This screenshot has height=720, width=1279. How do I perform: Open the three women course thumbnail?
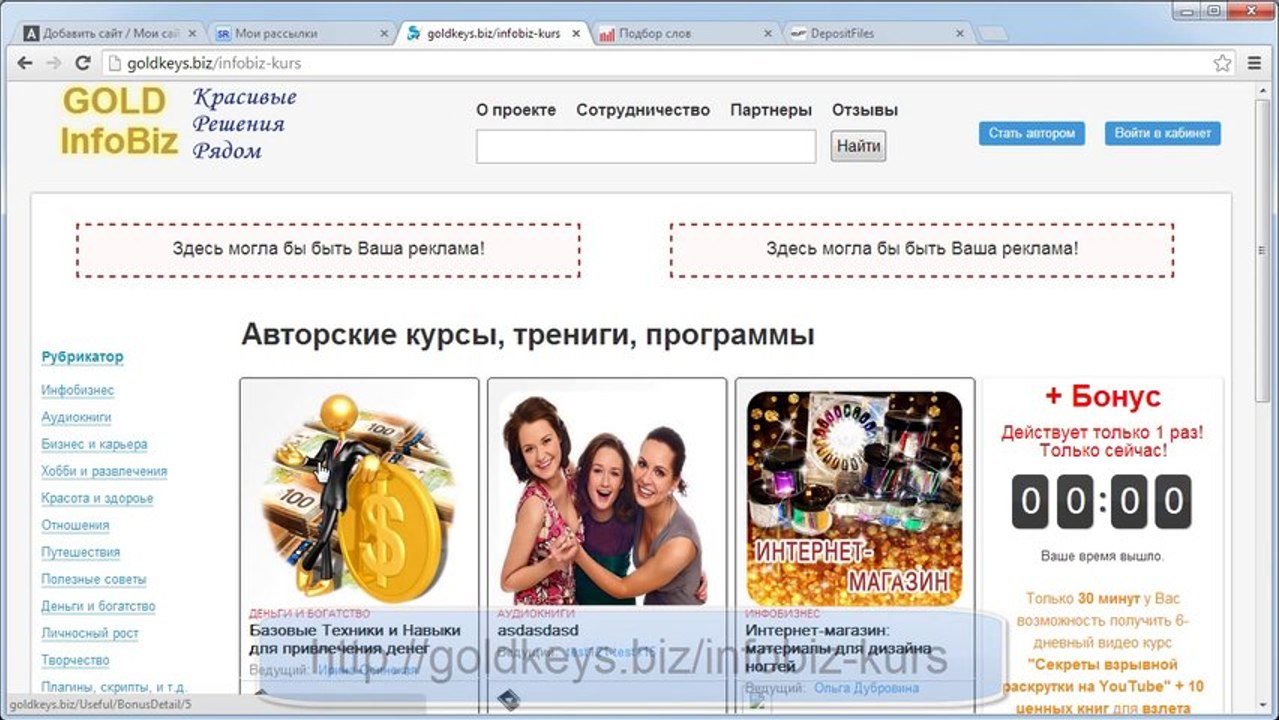click(x=607, y=497)
